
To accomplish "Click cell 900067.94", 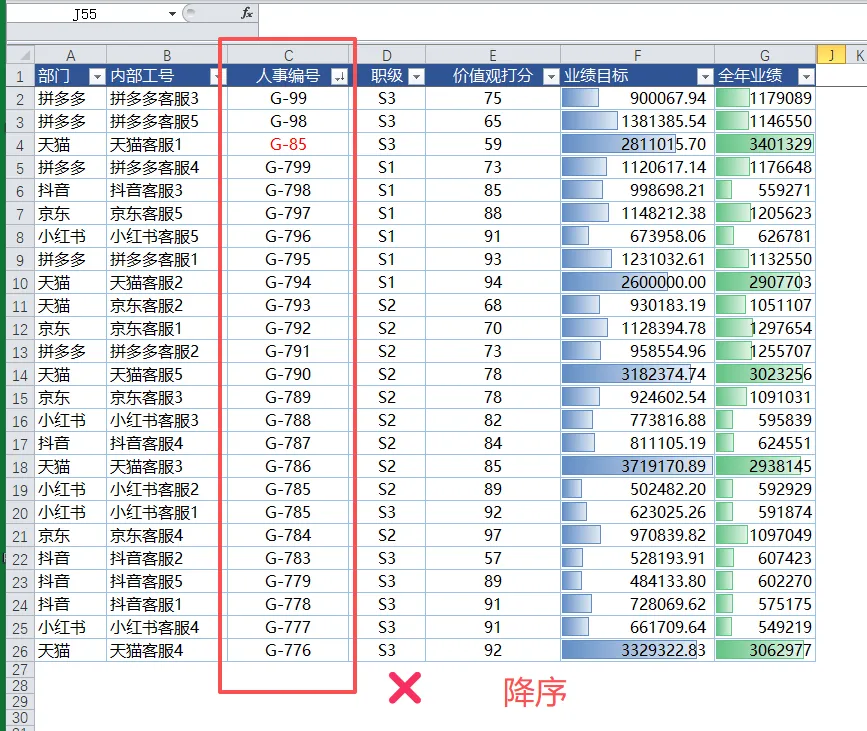I will tap(638, 98).
